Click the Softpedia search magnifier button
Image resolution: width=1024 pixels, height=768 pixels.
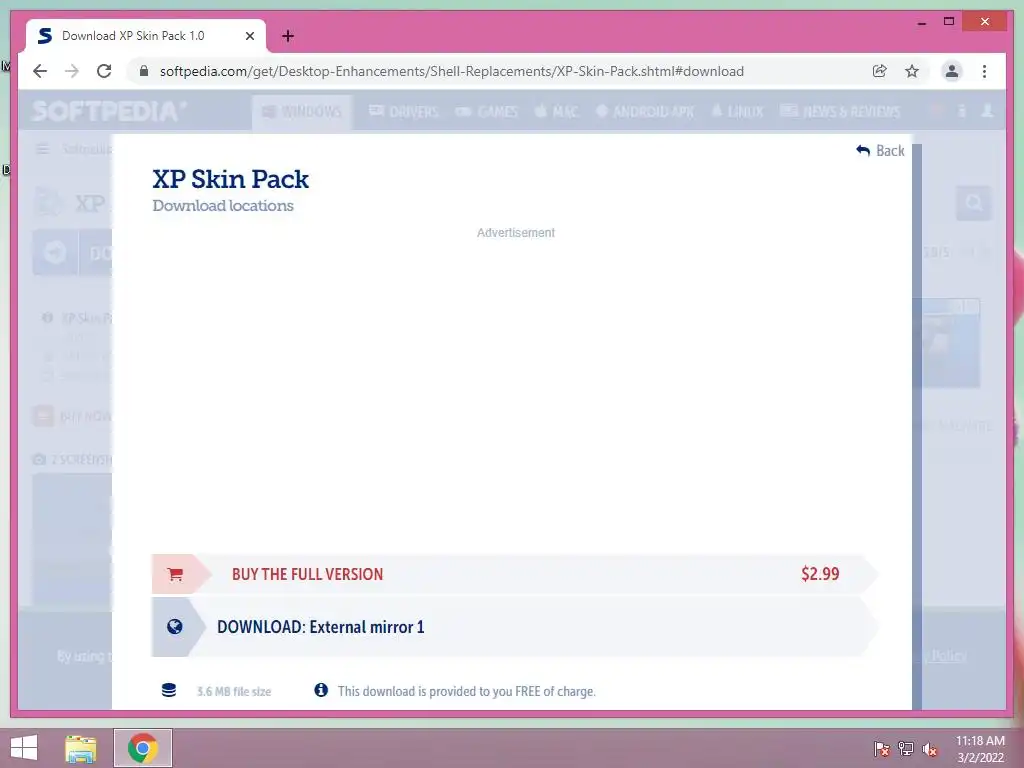point(973,203)
